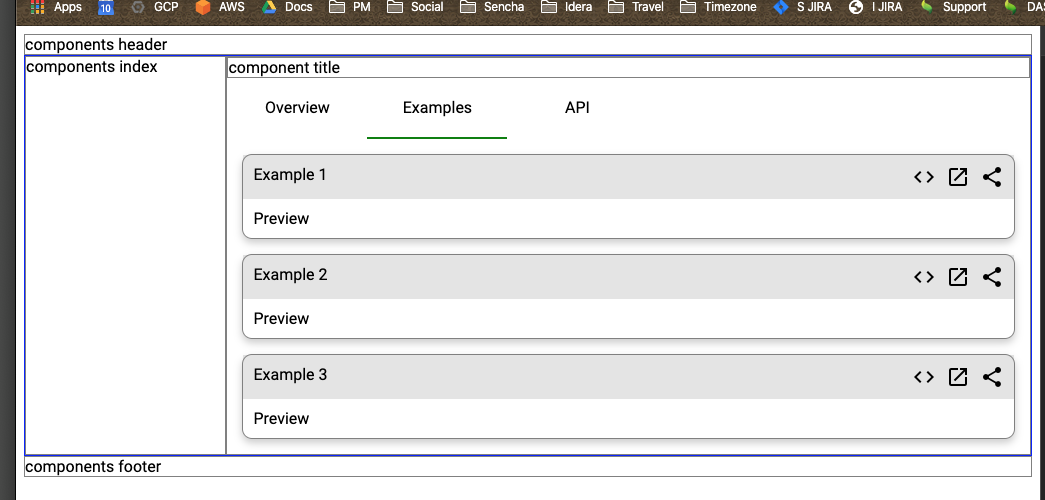Image resolution: width=1045 pixels, height=500 pixels.
Task: View source code of Example 1
Action: (x=924, y=177)
